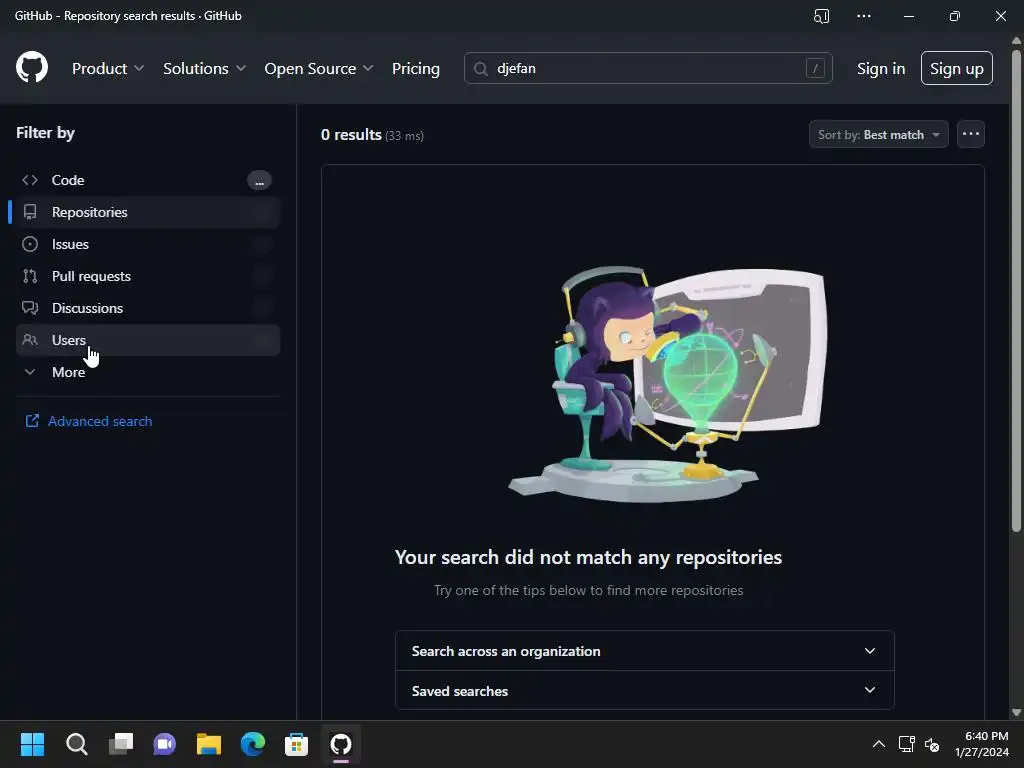Click the Pull requests branch icon
The width and height of the screenshot is (1024, 768).
click(30, 276)
